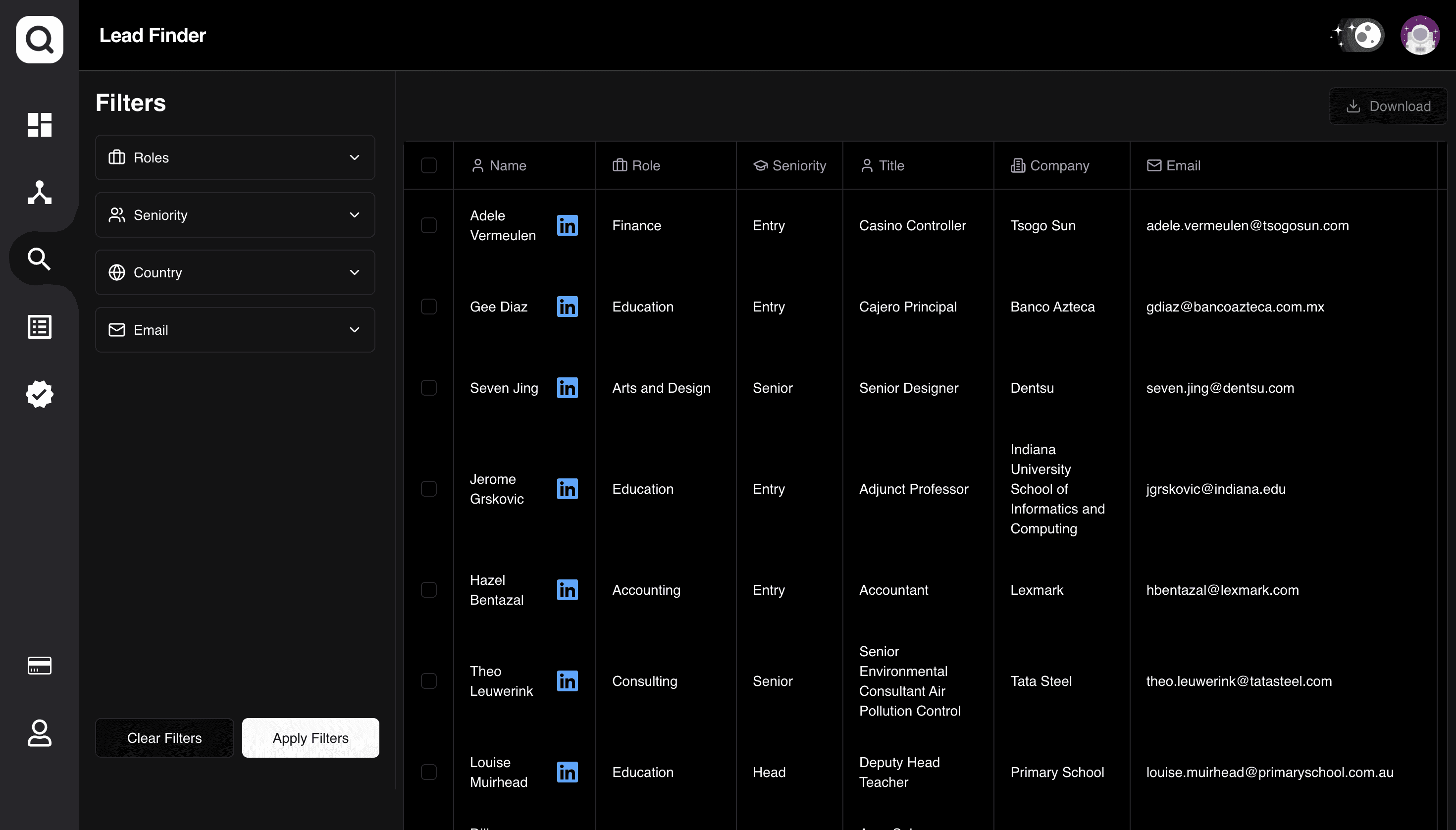
Task: Open the app logo home icon
Action: 39,39
